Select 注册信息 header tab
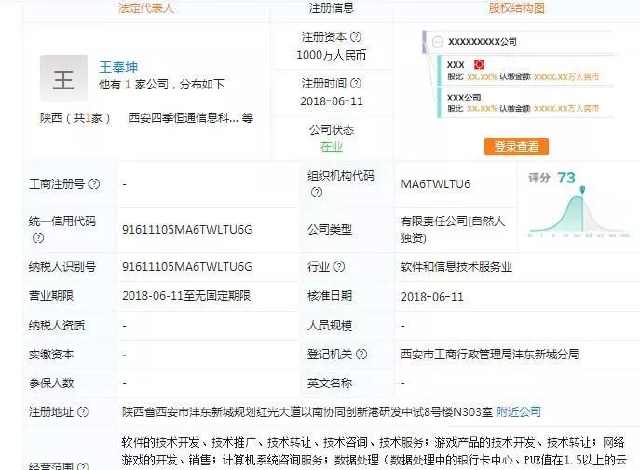The width and height of the screenshot is (640, 470). click(331, 8)
